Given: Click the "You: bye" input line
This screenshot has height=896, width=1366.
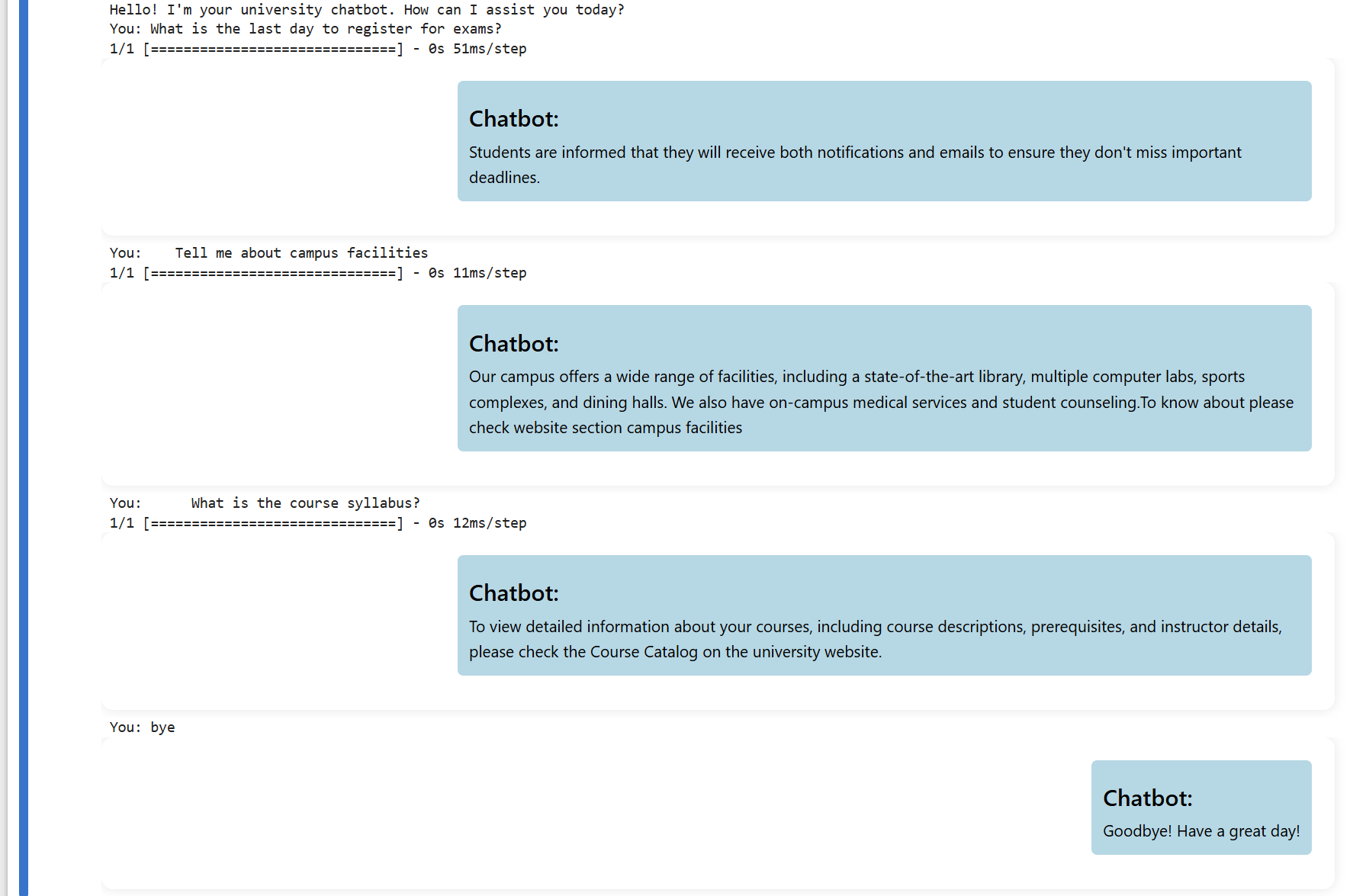Looking at the screenshot, I should click(143, 727).
